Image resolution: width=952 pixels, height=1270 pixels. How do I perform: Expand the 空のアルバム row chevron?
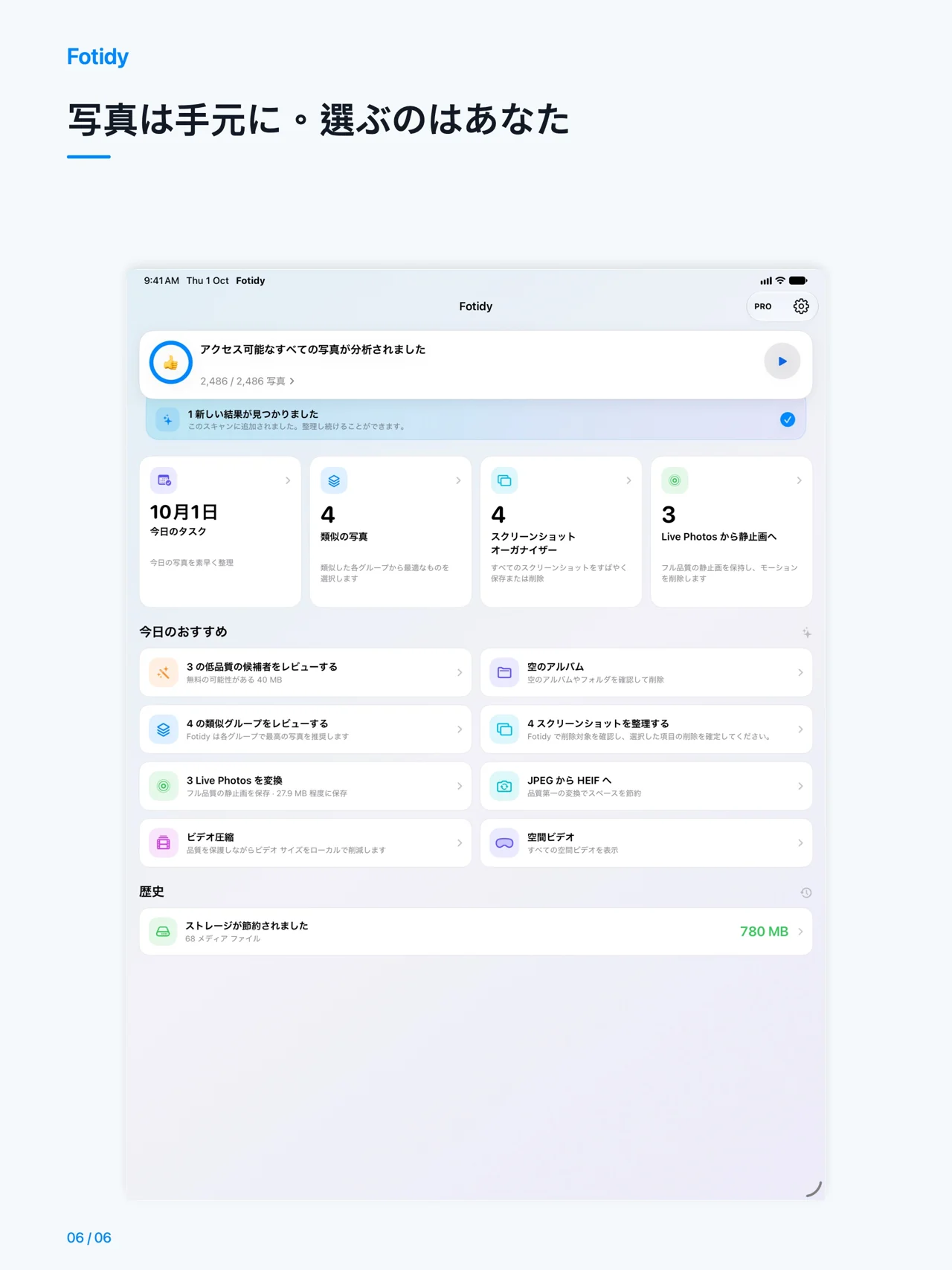point(800,673)
